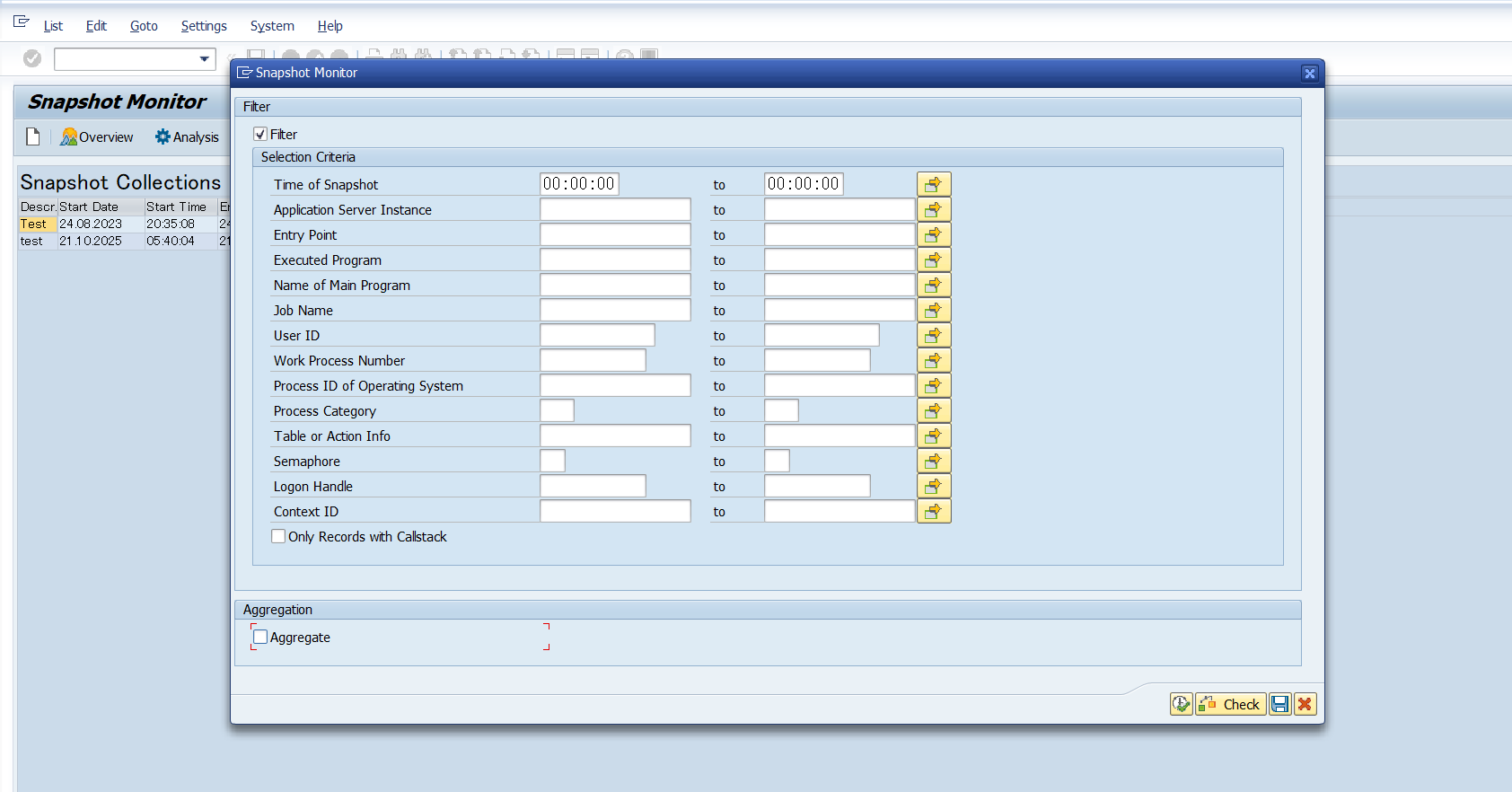
Task: Expand multiple selection for Job Name
Action: pos(933,310)
